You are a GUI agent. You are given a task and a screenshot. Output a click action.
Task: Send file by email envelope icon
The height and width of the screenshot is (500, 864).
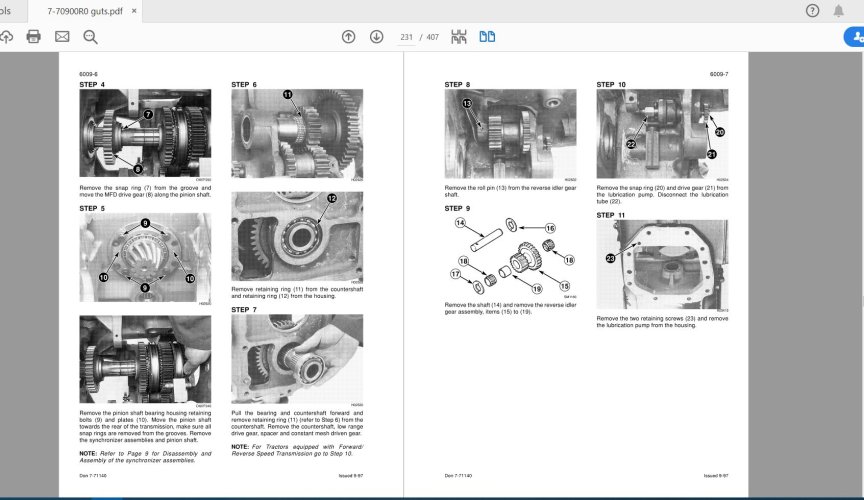click(62, 37)
